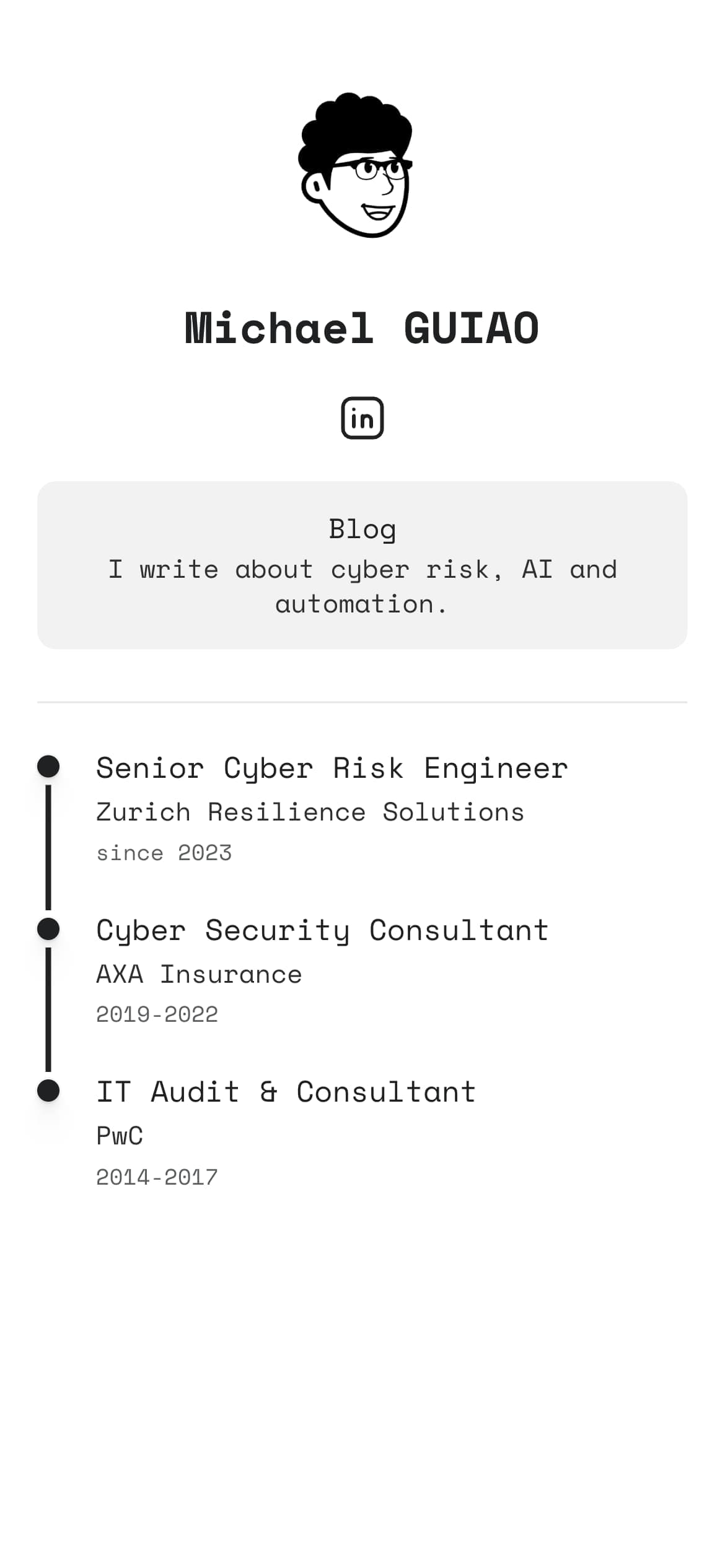Screen dimensions: 725x1568
Task: Click Zurich Resilience Solutions company name
Action: (310, 812)
